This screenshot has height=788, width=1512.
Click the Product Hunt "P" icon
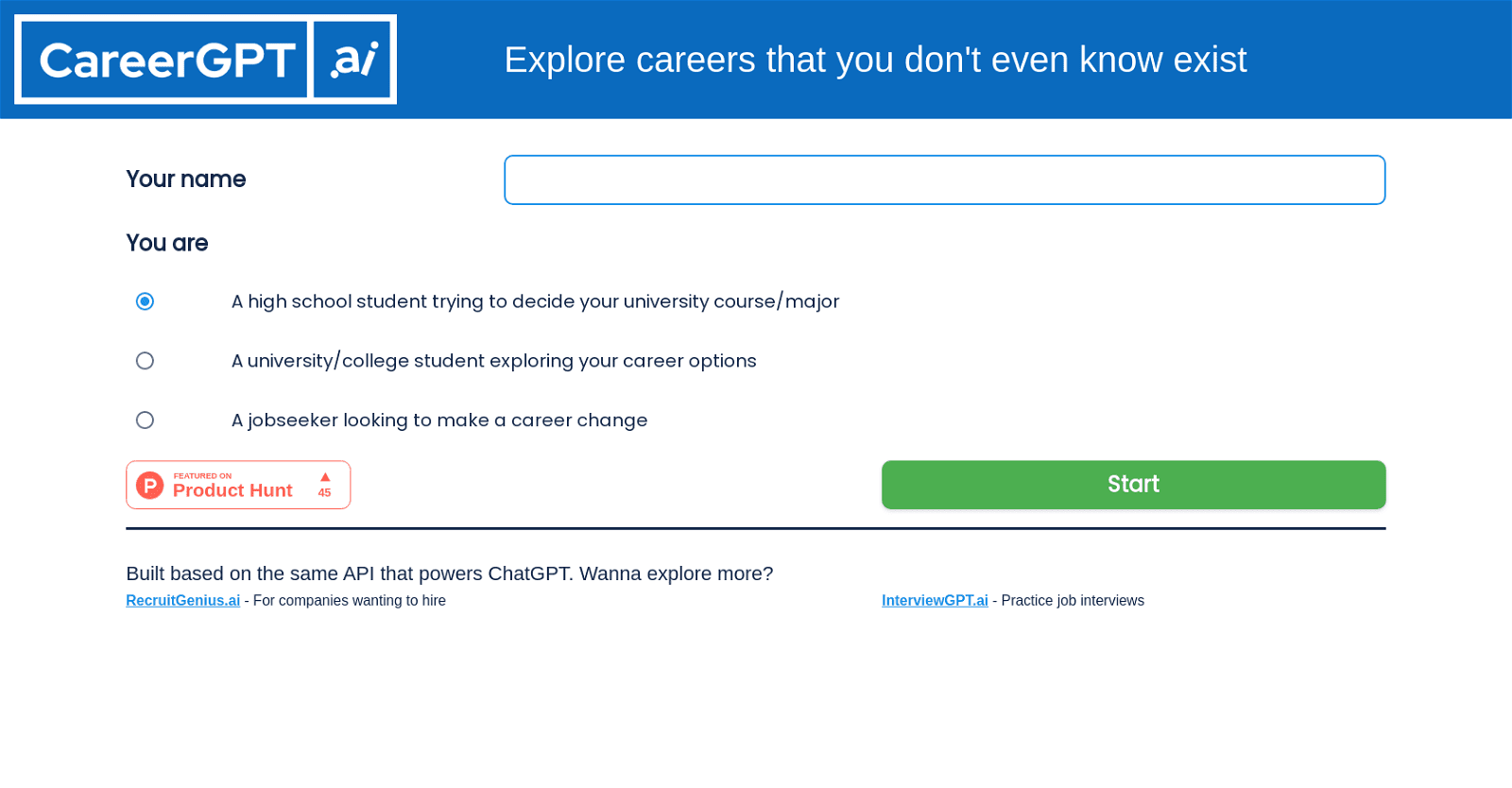point(149,485)
